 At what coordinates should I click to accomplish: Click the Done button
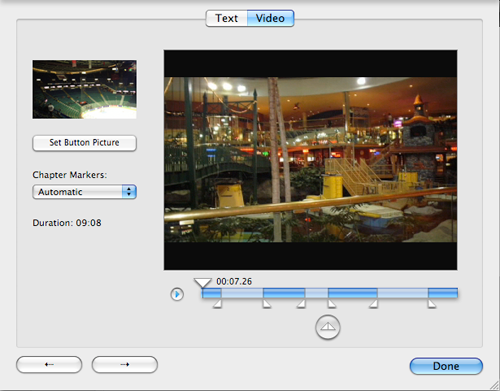tap(446, 366)
